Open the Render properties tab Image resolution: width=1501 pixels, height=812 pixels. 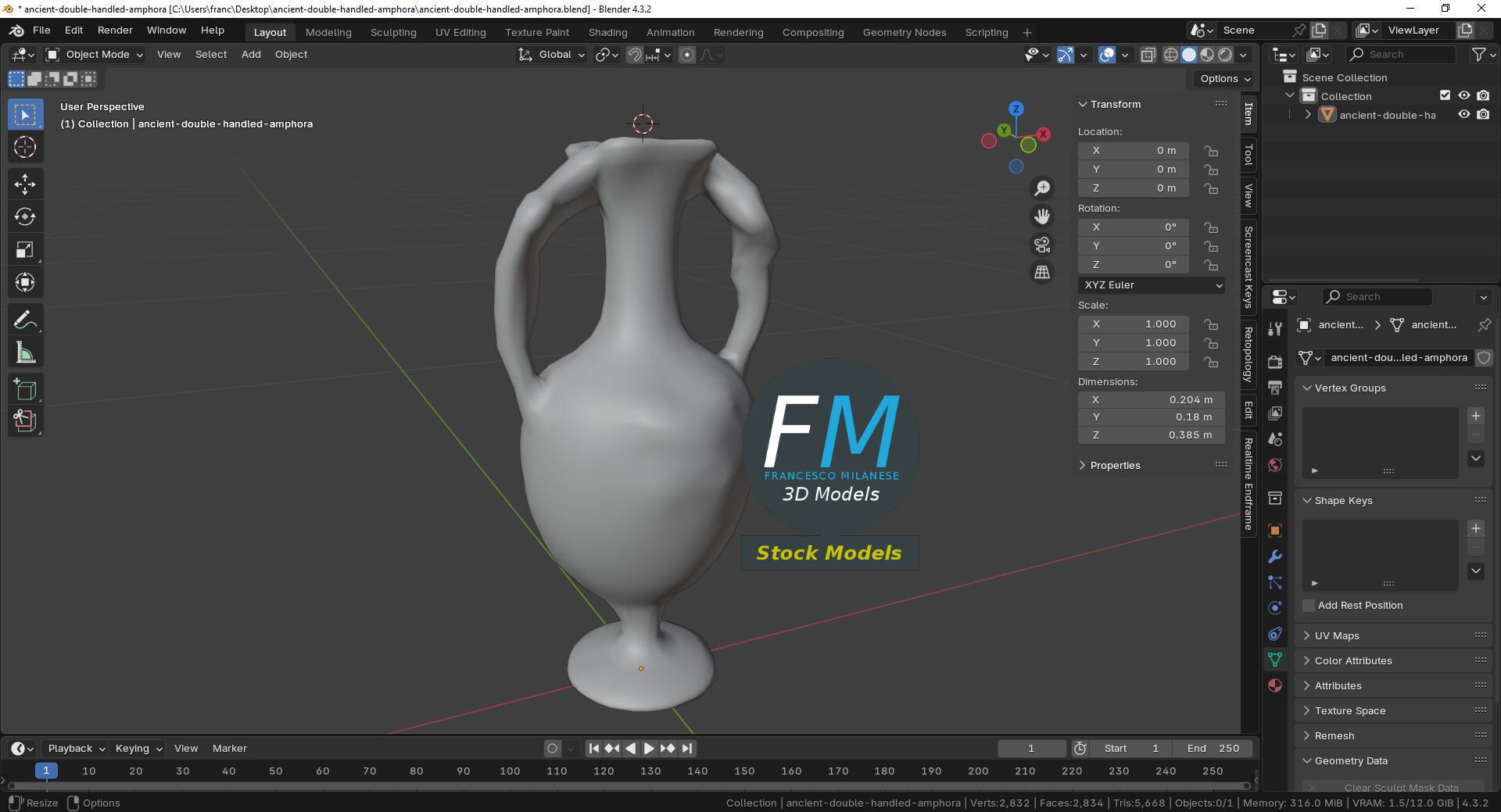(x=1275, y=362)
